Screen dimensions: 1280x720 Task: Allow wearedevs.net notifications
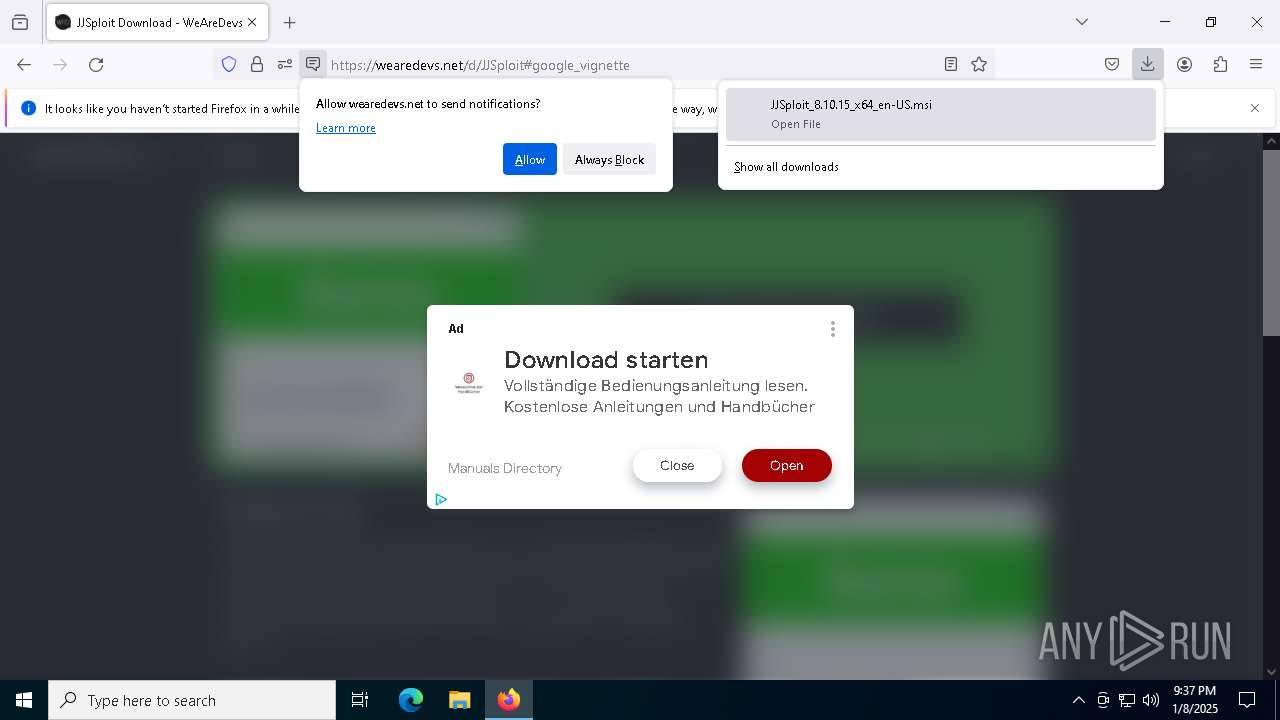tap(530, 159)
